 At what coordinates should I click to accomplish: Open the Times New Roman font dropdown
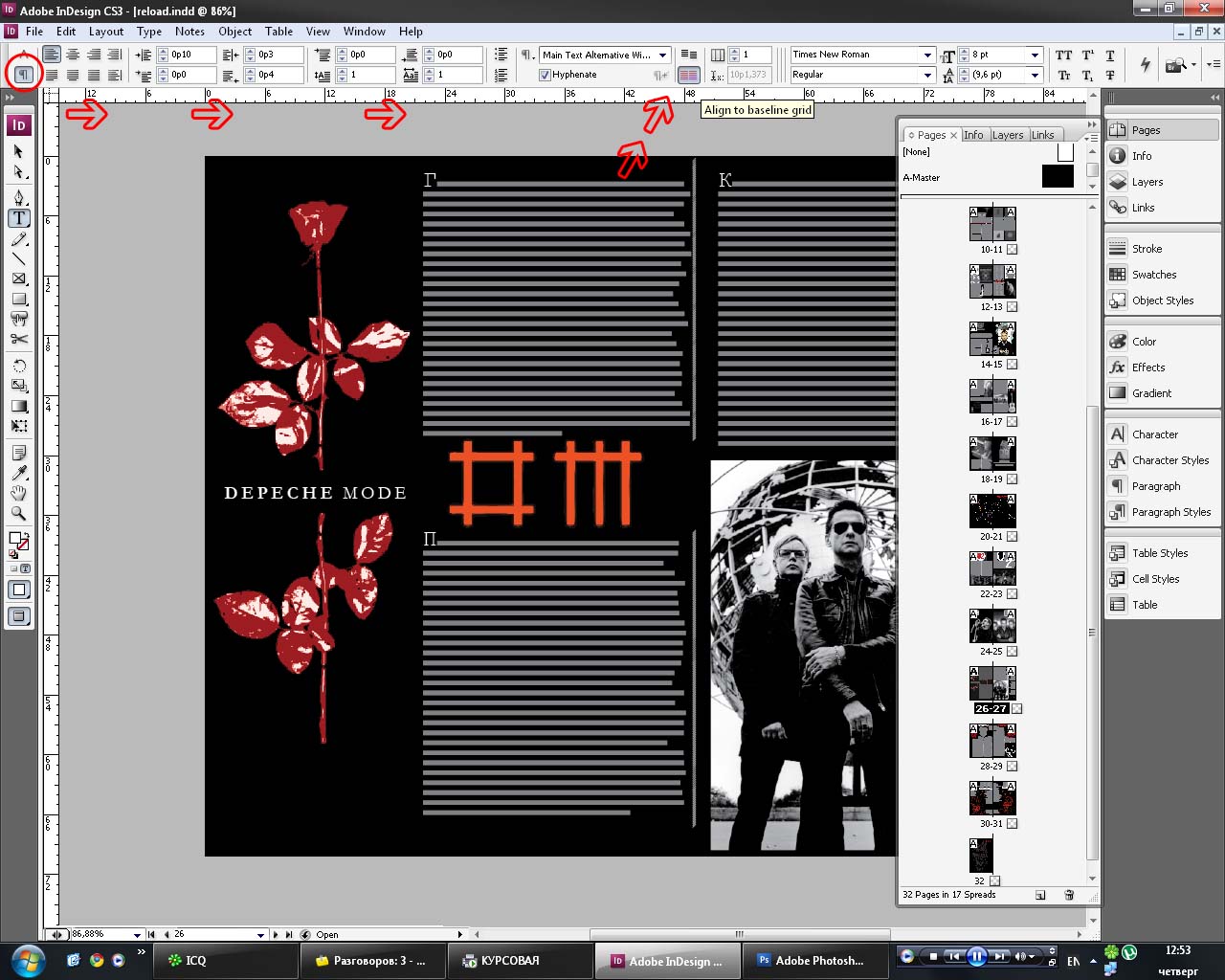pos(926,55)
